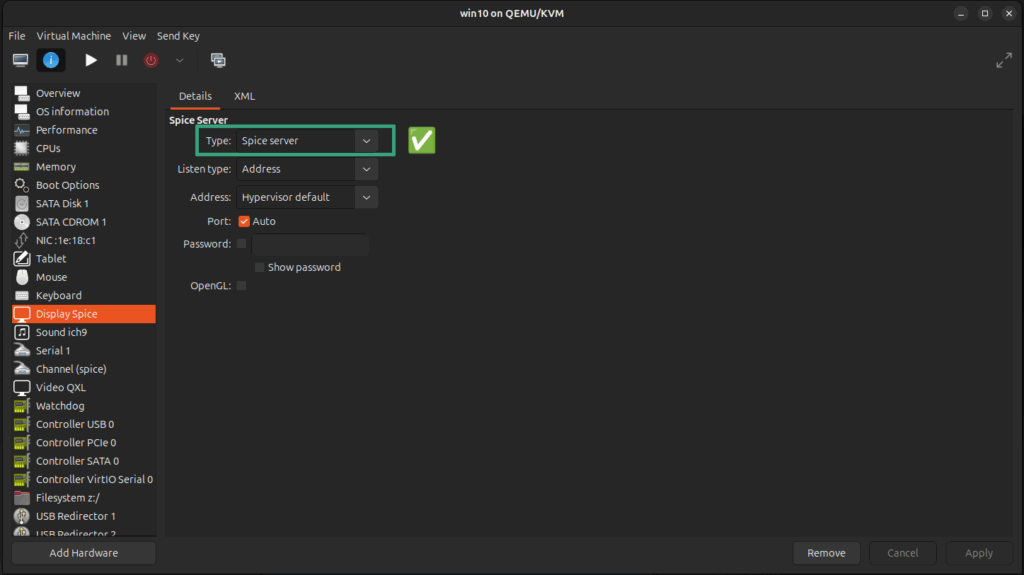This screenshot has height=575, width=1024.
Task: Select Controller PCIe 0 entry
Action: click(84, 442)
